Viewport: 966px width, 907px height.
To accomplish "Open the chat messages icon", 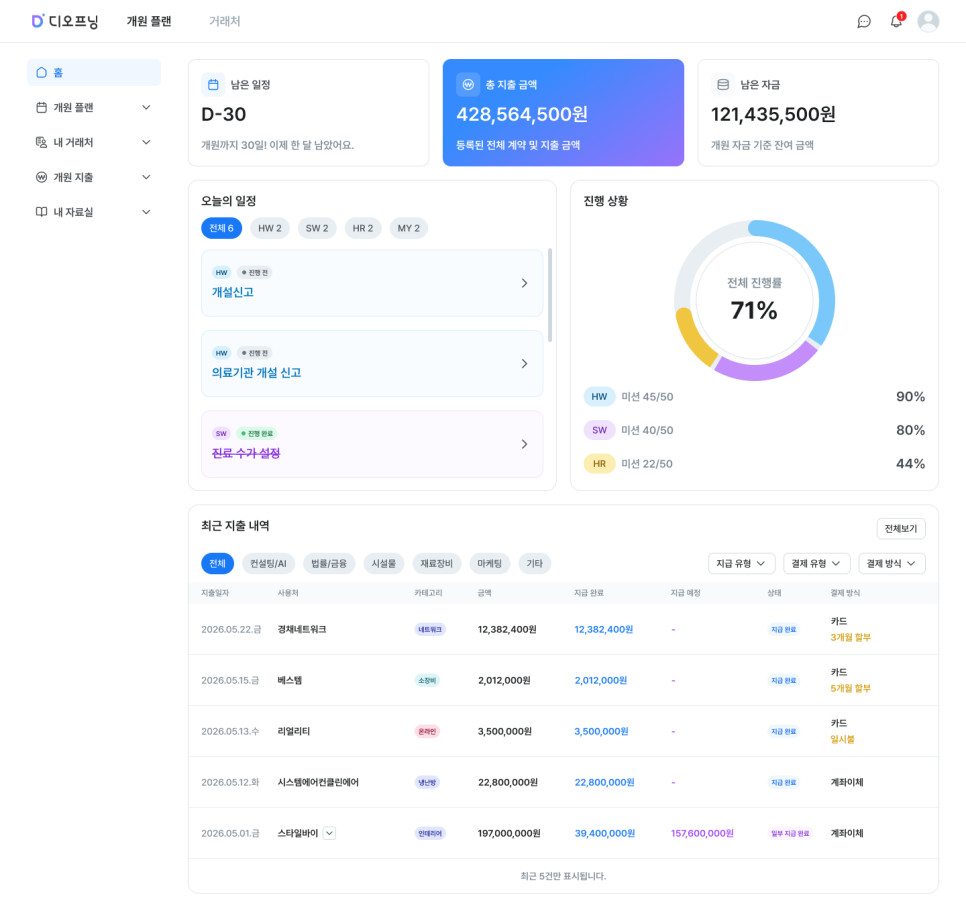I will pyautogui.click(x=864, y=22).
